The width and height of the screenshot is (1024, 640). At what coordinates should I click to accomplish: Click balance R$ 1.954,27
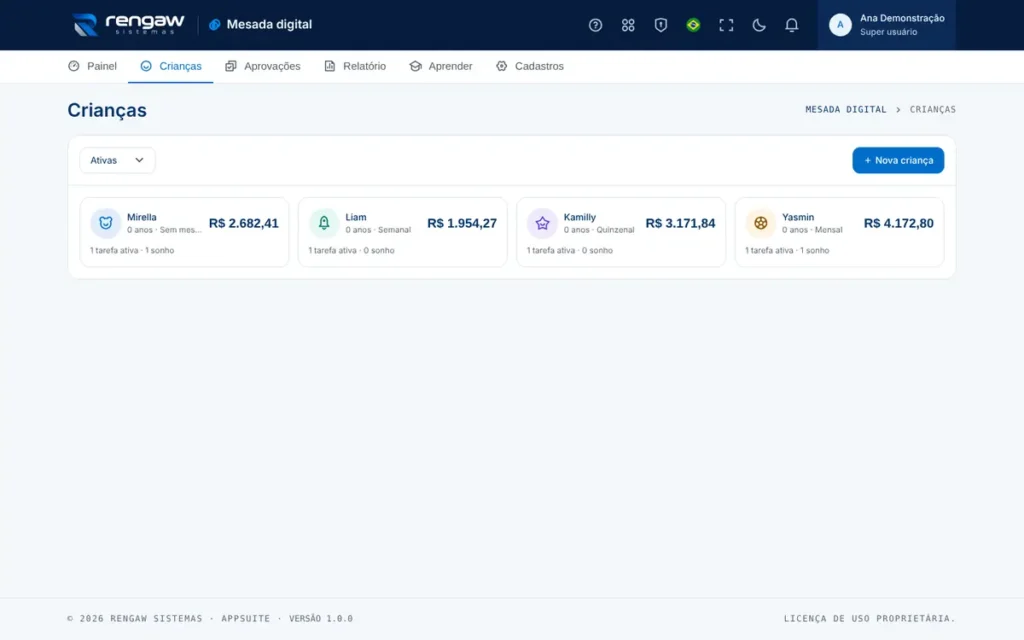(462, 223)
